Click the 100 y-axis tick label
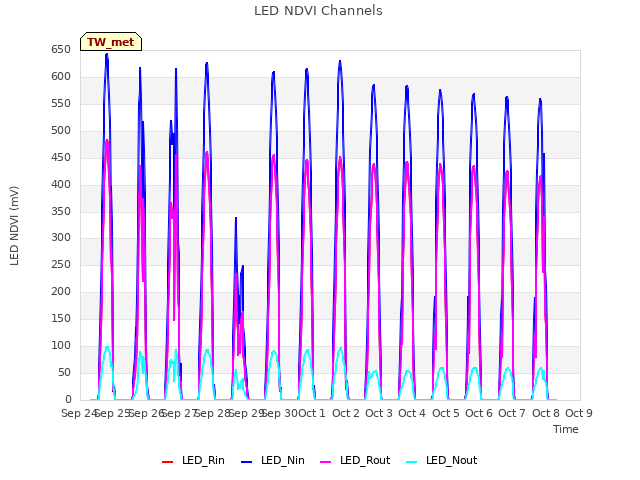 (x=61, y=345)
